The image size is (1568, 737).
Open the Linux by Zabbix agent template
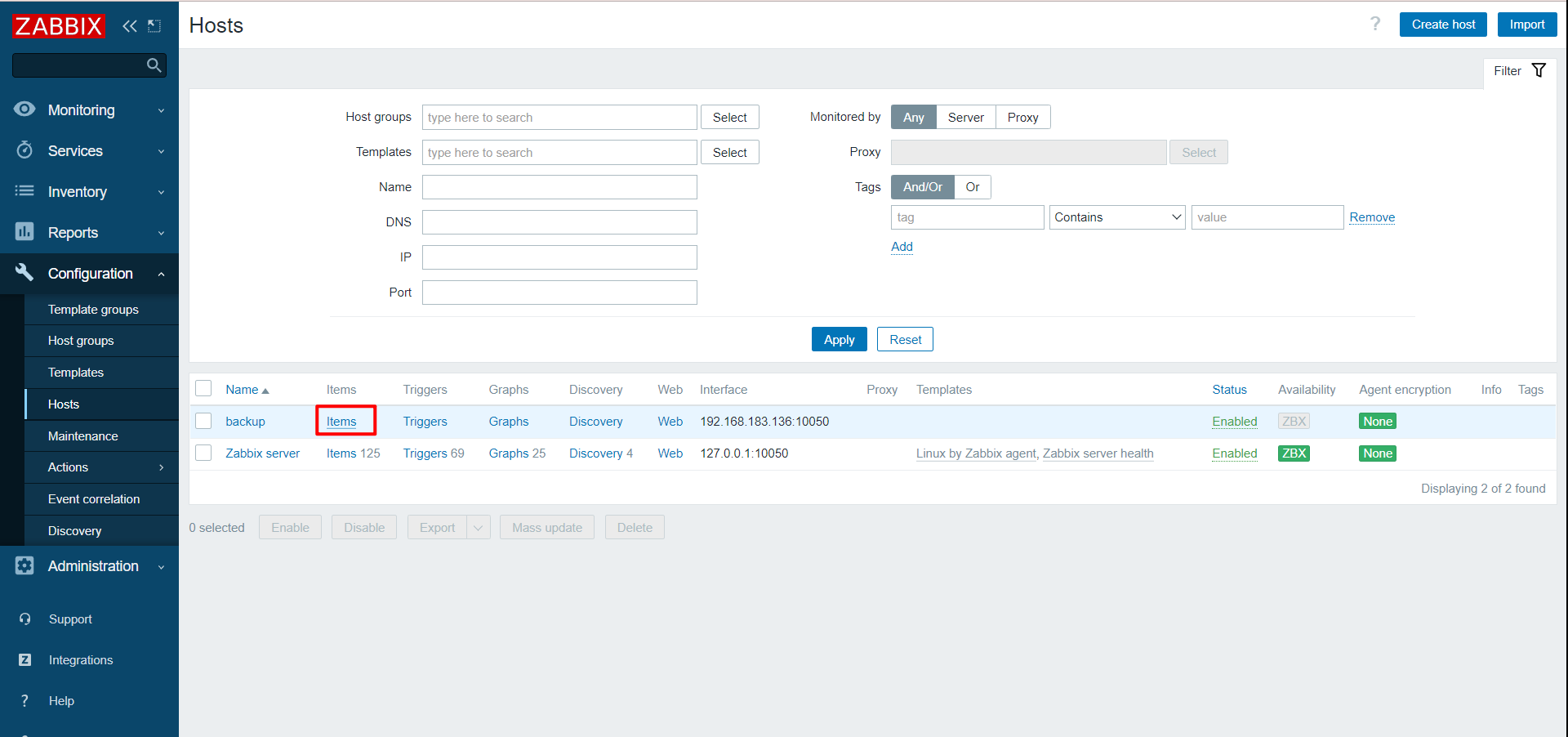(x=976, y=453)
